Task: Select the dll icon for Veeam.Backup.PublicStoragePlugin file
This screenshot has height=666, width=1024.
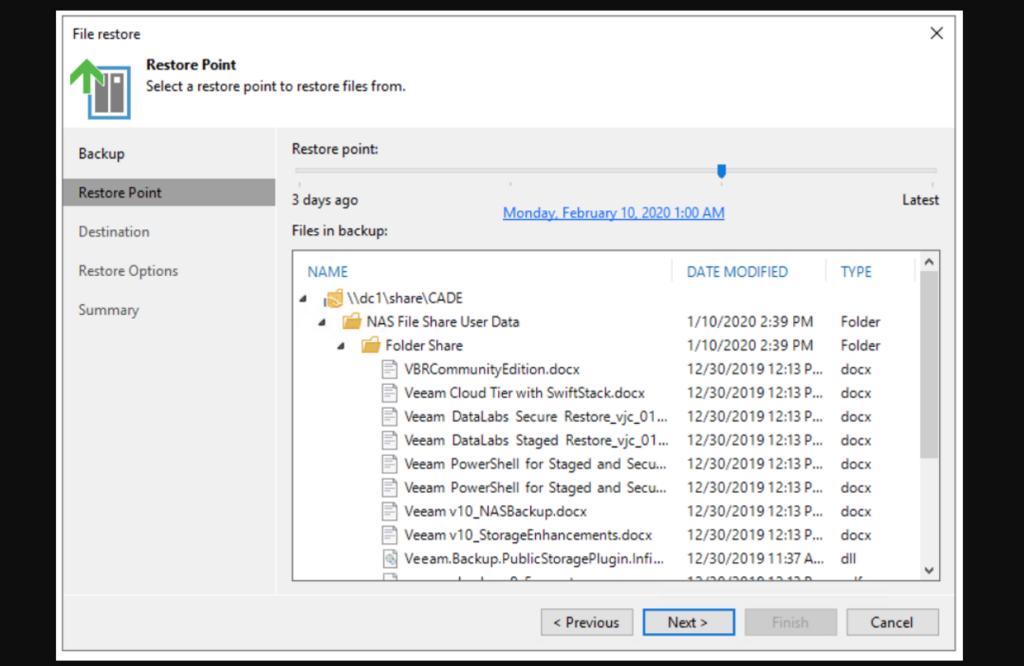Action: 389,559
